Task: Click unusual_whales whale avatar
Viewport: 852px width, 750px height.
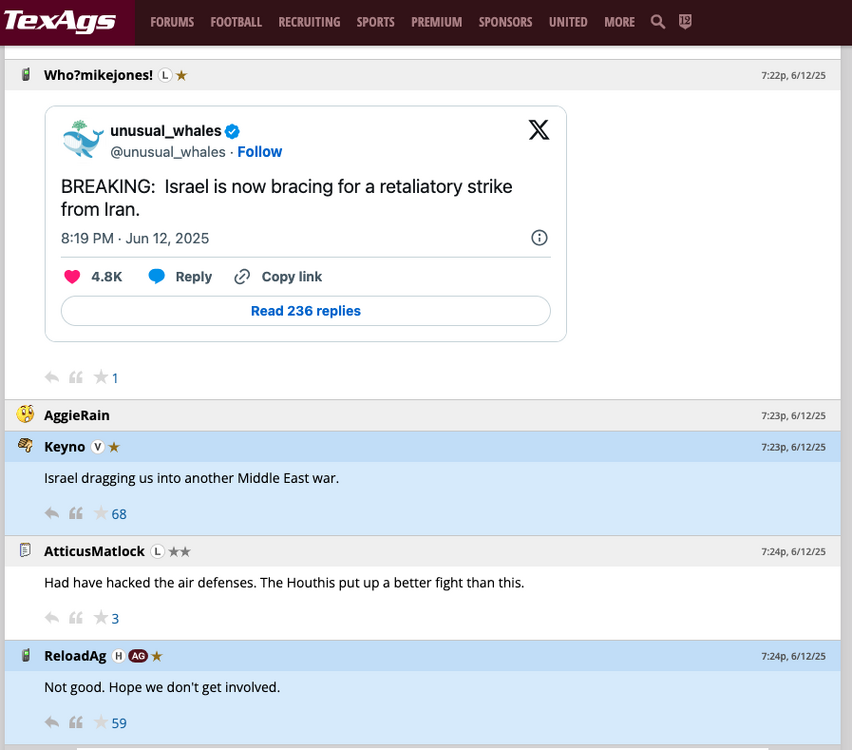Action: (x=83, y=140)
